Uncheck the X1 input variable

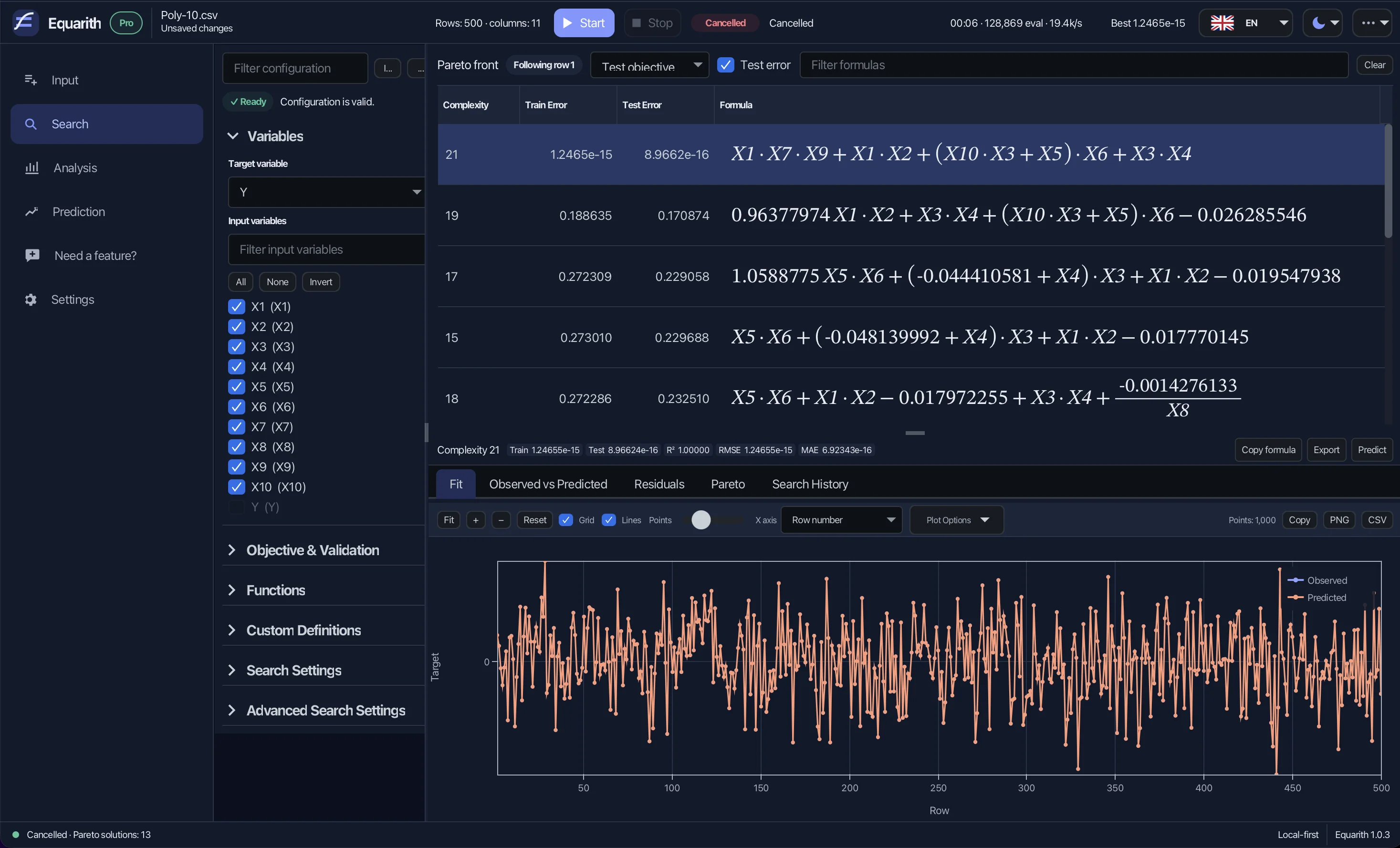click(x=236, y=307)
